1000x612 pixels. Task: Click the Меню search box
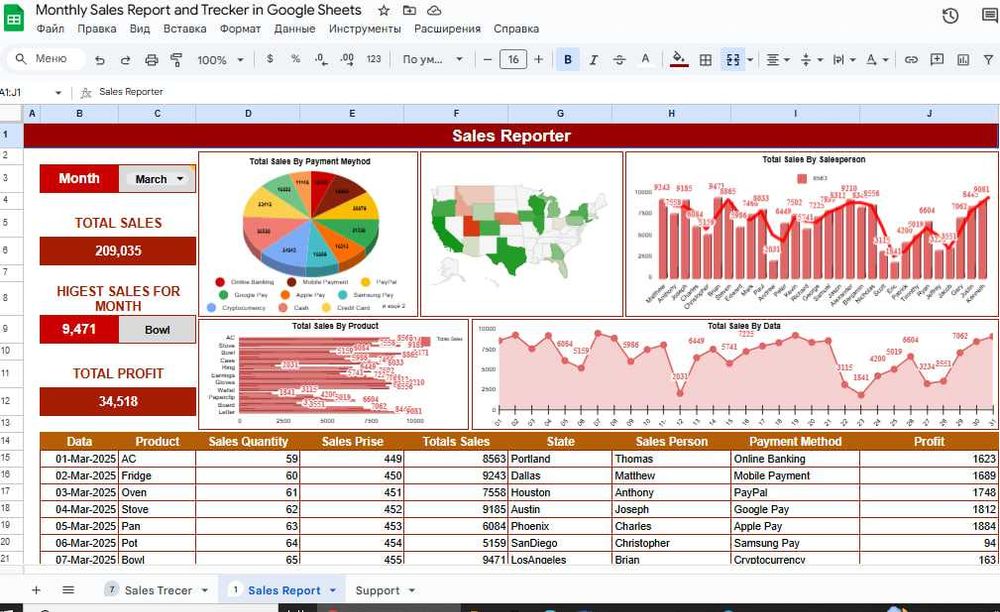[46, 59]
